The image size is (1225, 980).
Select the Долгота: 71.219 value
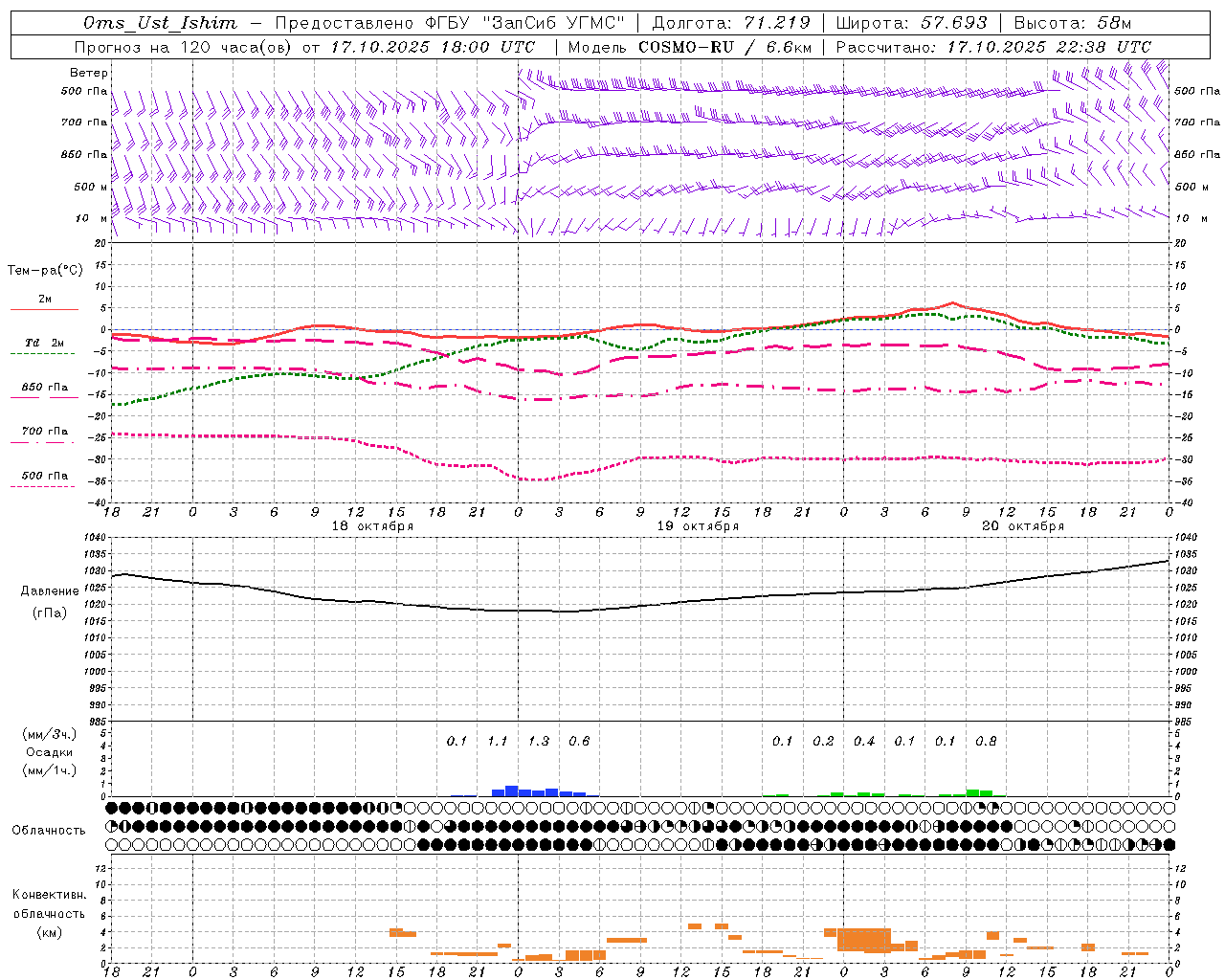pyautogui.click(x=731, y=23)
